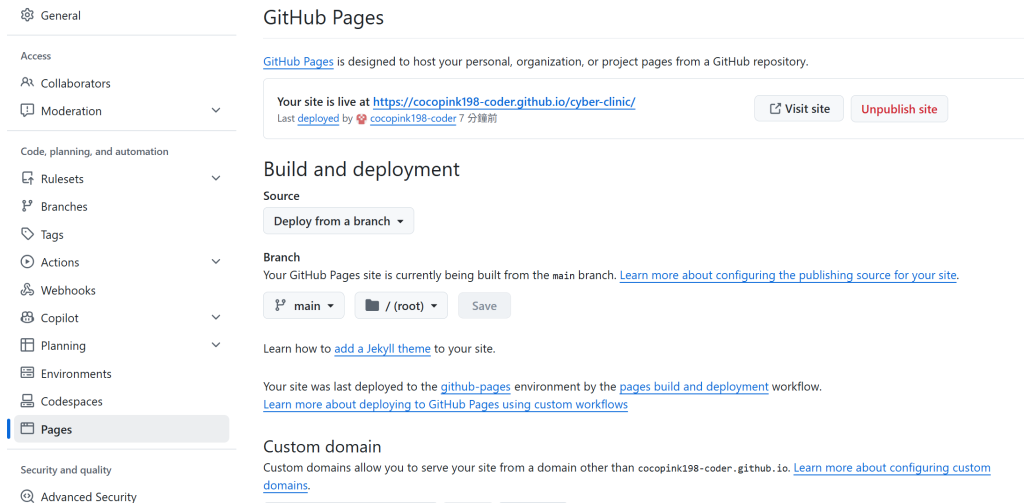1024x503 pixels.
Task: Open Learn more about configuring custom domains
Action: [891, 468]
